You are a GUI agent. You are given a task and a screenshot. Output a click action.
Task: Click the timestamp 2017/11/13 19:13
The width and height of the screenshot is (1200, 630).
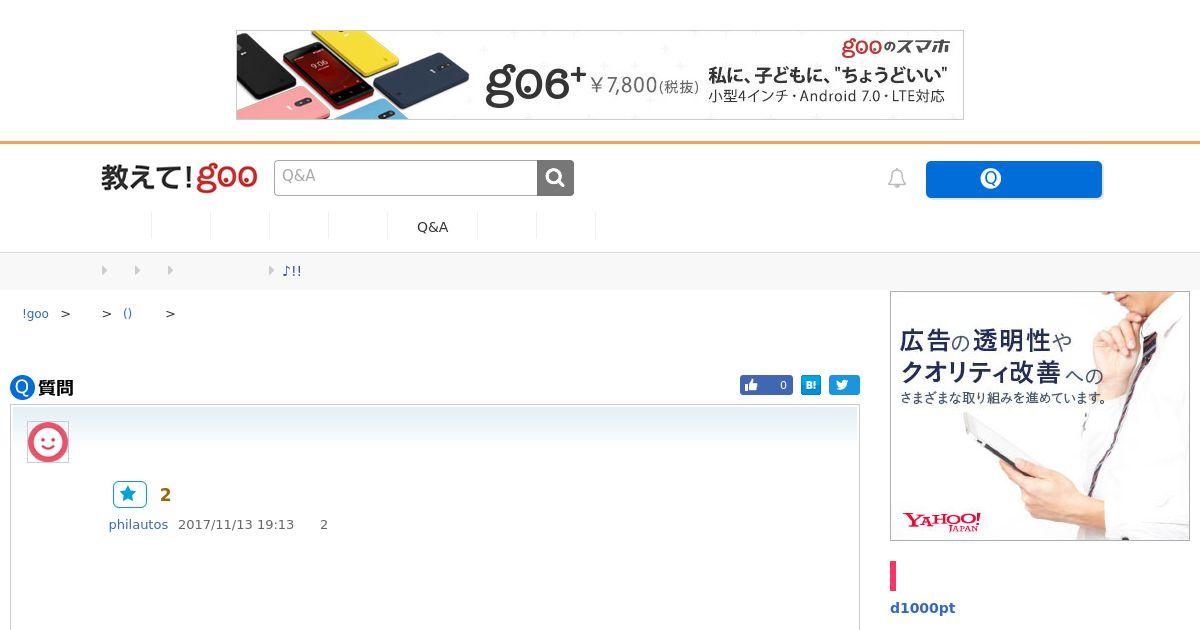point(236,525)
